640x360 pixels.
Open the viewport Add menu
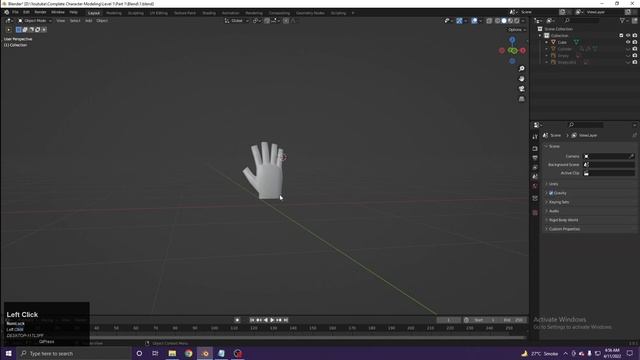[x=89, y=21]
